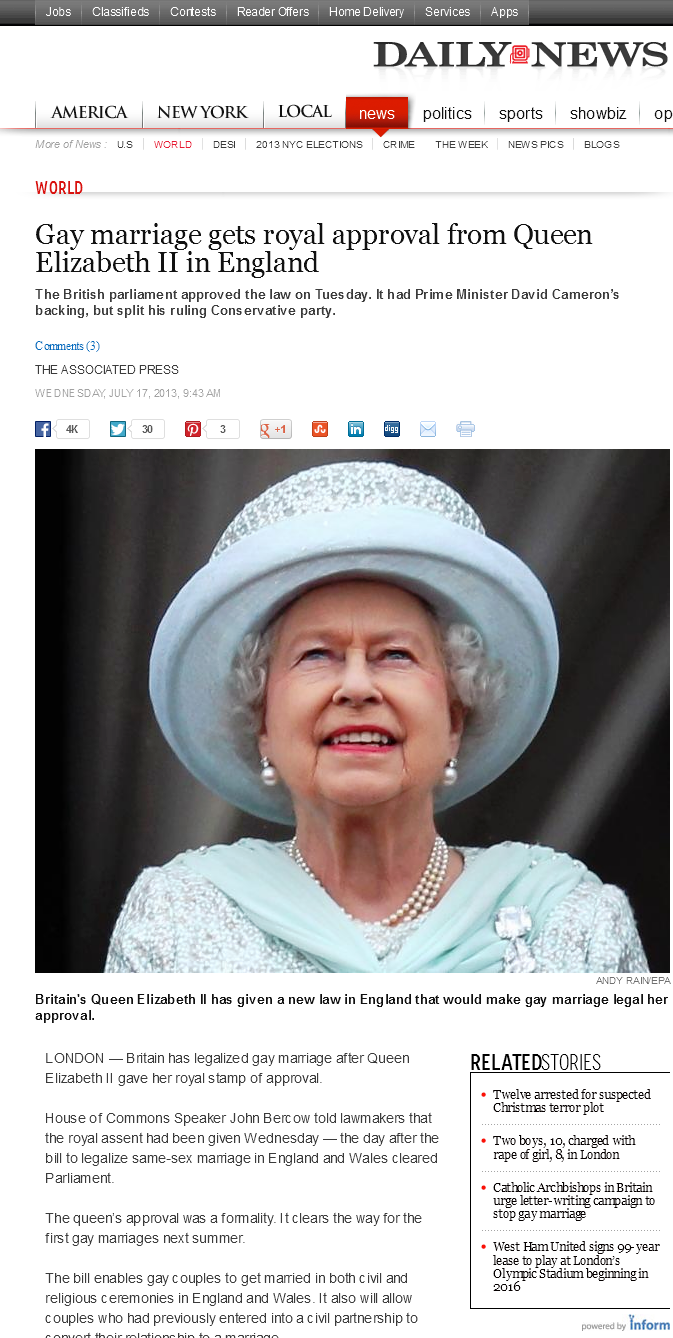Image resolution: width=673 pixels, height=1338 pixels.
Task: Open the politics tab
Action: pos(447,114)
